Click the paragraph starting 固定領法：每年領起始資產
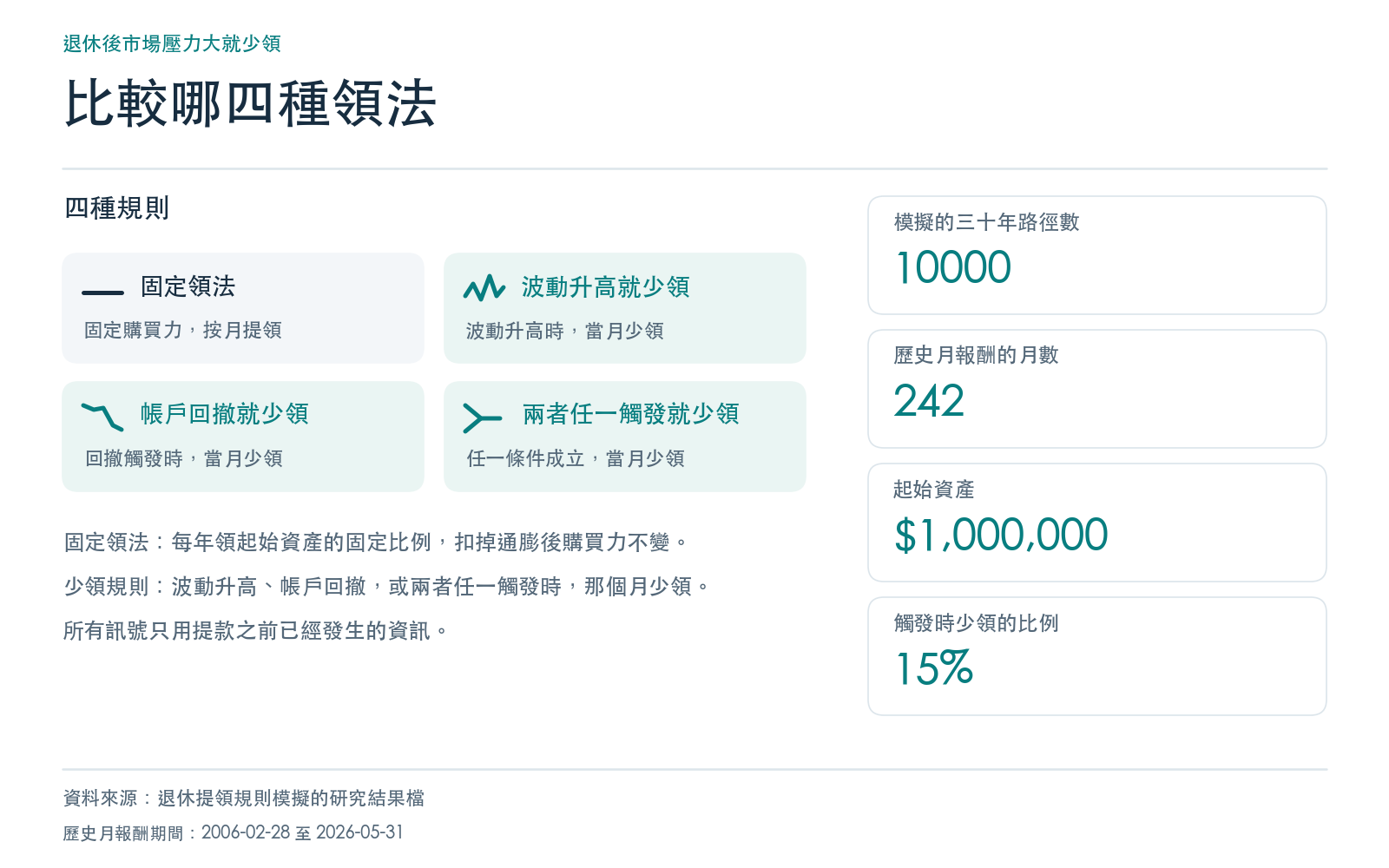 [377, 542]
